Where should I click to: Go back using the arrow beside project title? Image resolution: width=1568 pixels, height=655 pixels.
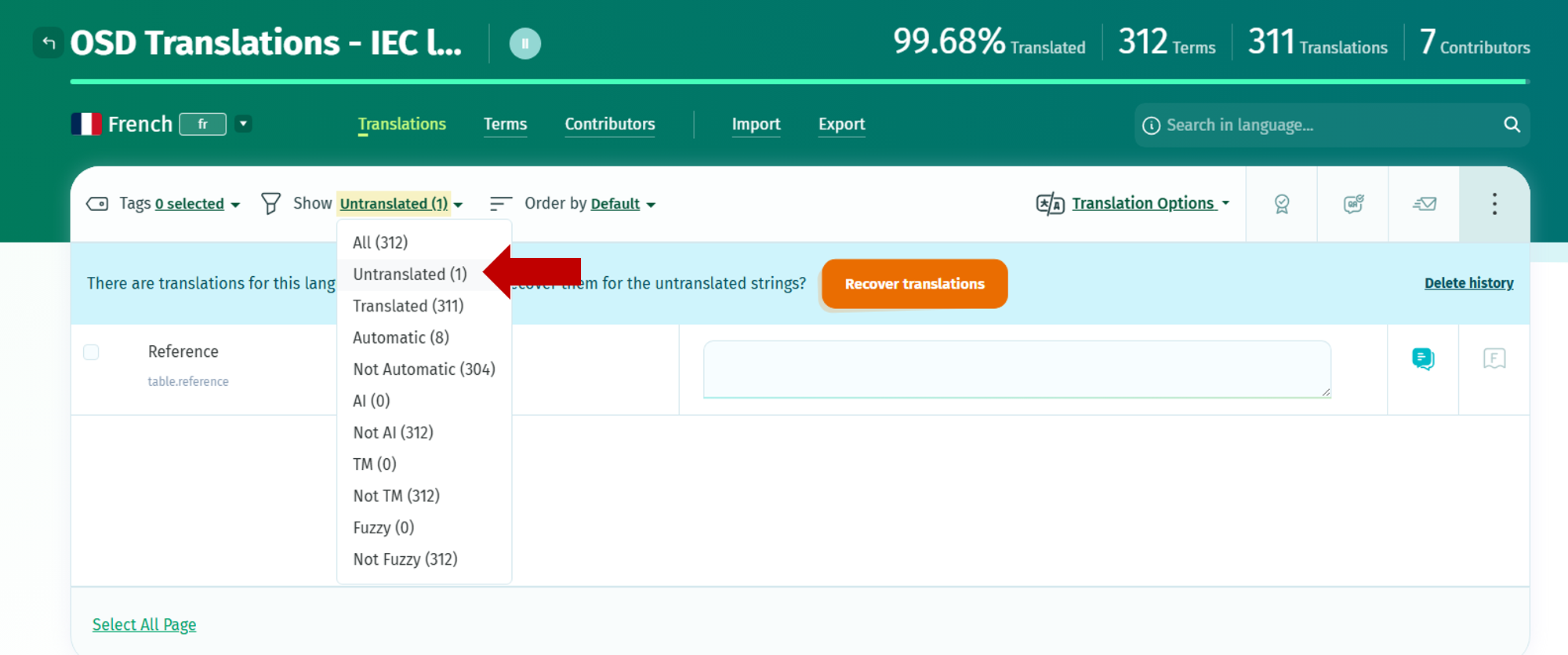coord(48,42)
